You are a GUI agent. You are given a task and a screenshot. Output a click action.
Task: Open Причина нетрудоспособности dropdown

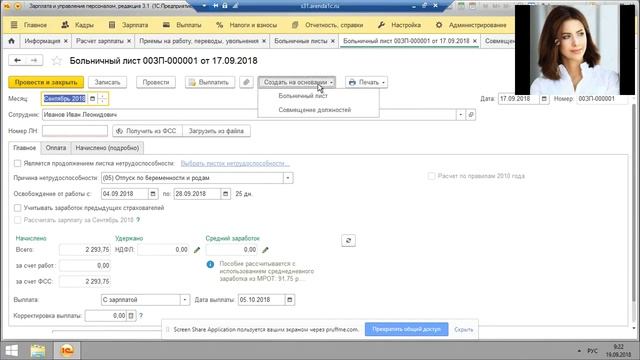pos(288,178)
